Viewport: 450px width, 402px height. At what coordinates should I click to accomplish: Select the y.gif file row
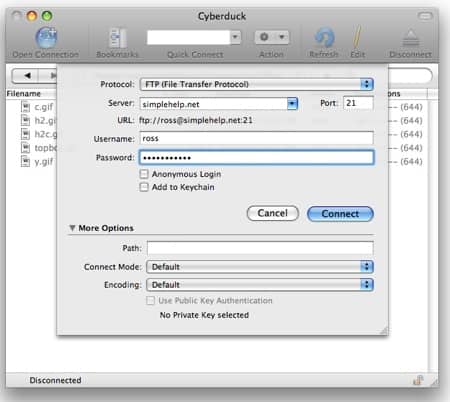32,162
